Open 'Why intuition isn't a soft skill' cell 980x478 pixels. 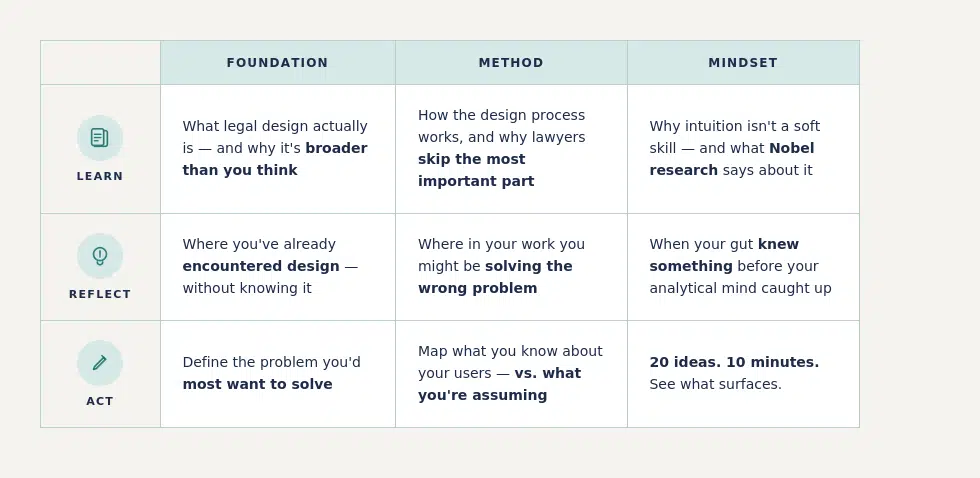coord(743,149)
